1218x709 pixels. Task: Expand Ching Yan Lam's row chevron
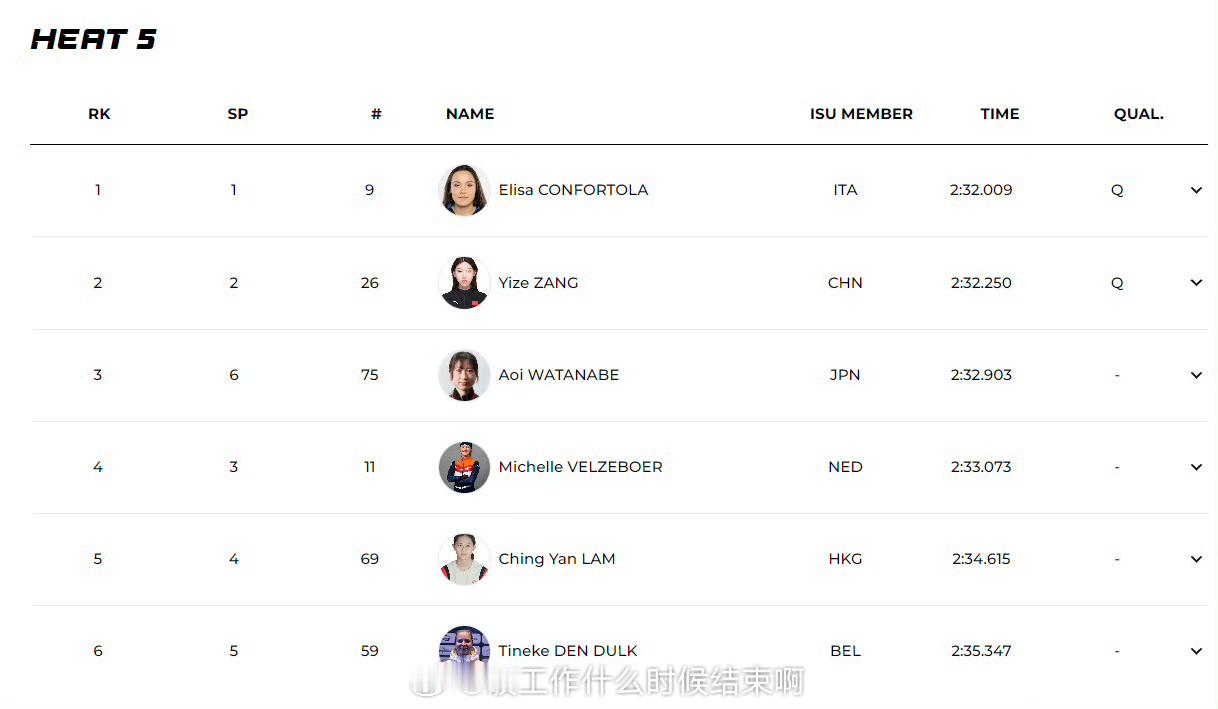coord(1196,559)
